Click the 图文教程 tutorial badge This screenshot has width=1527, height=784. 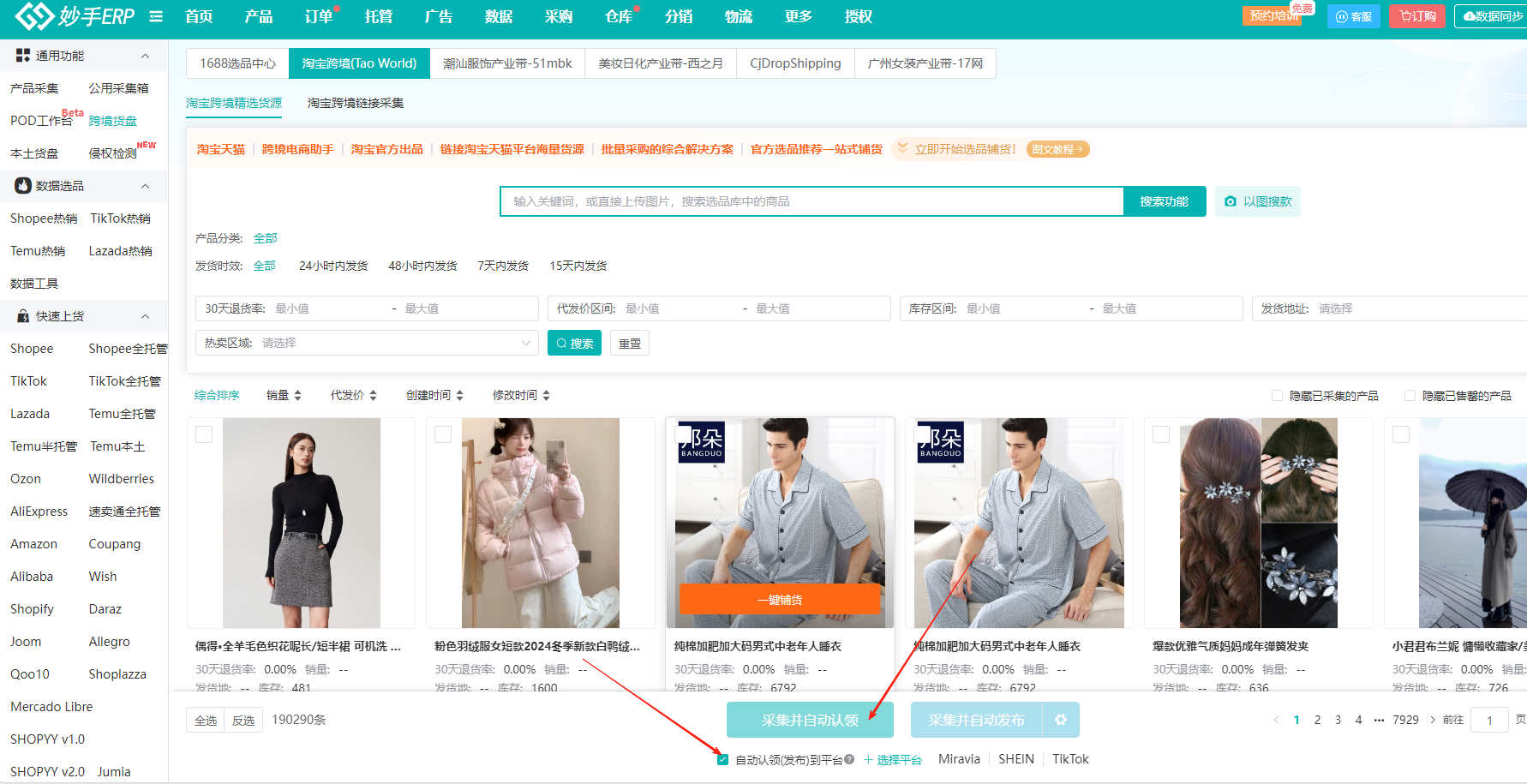tap(1057, 149)
